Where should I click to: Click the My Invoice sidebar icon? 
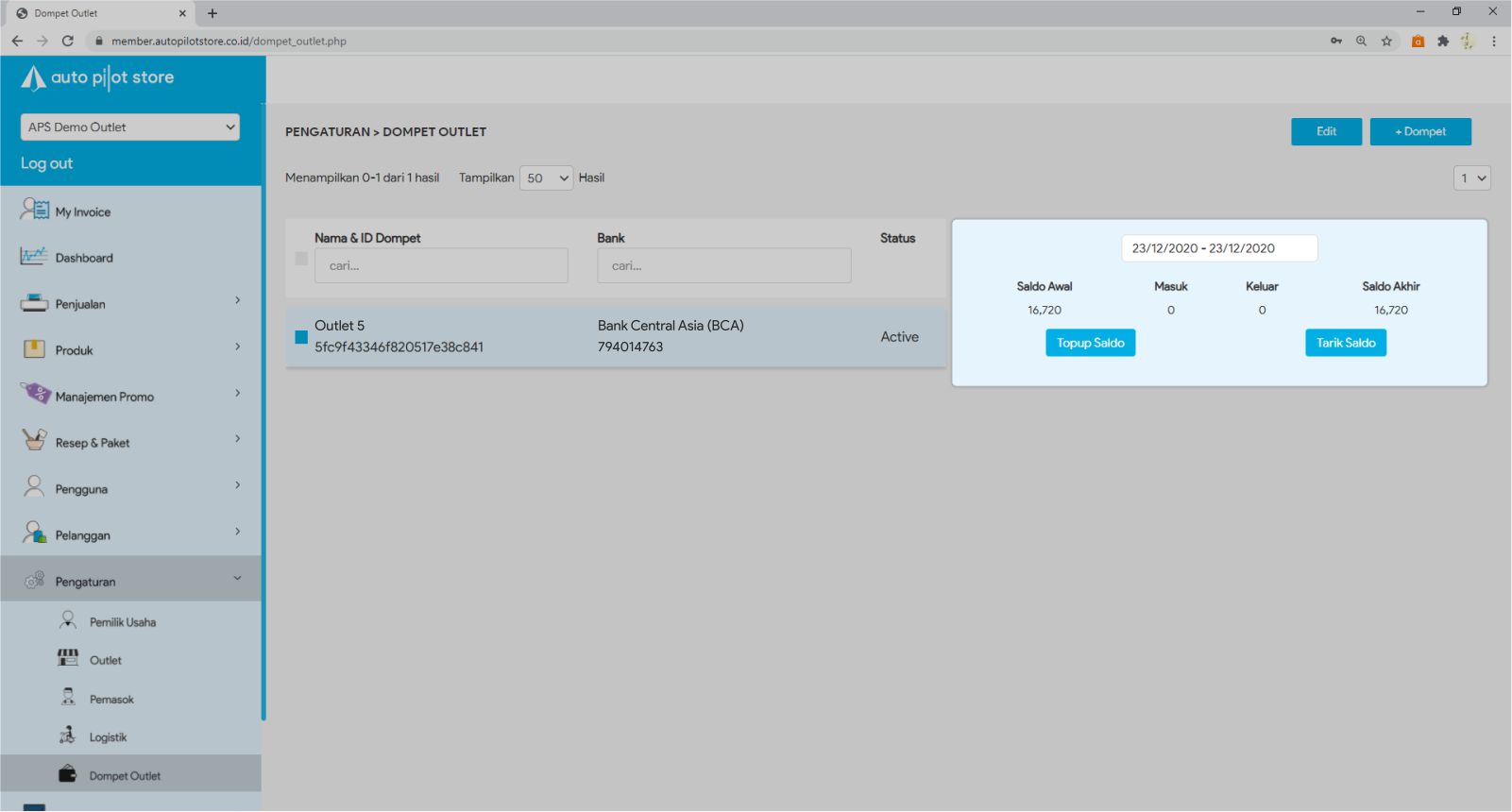[34, 210]
